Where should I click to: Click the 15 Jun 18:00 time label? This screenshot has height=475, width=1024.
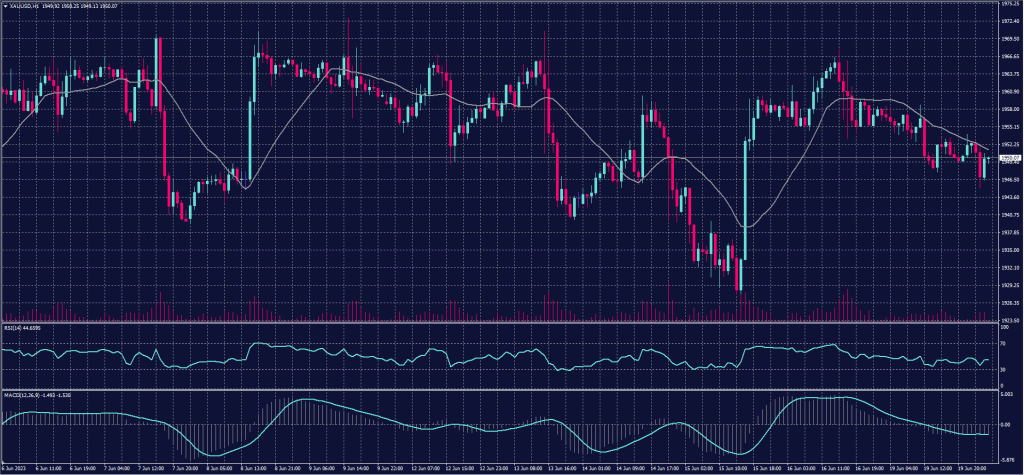coord(767,468)
